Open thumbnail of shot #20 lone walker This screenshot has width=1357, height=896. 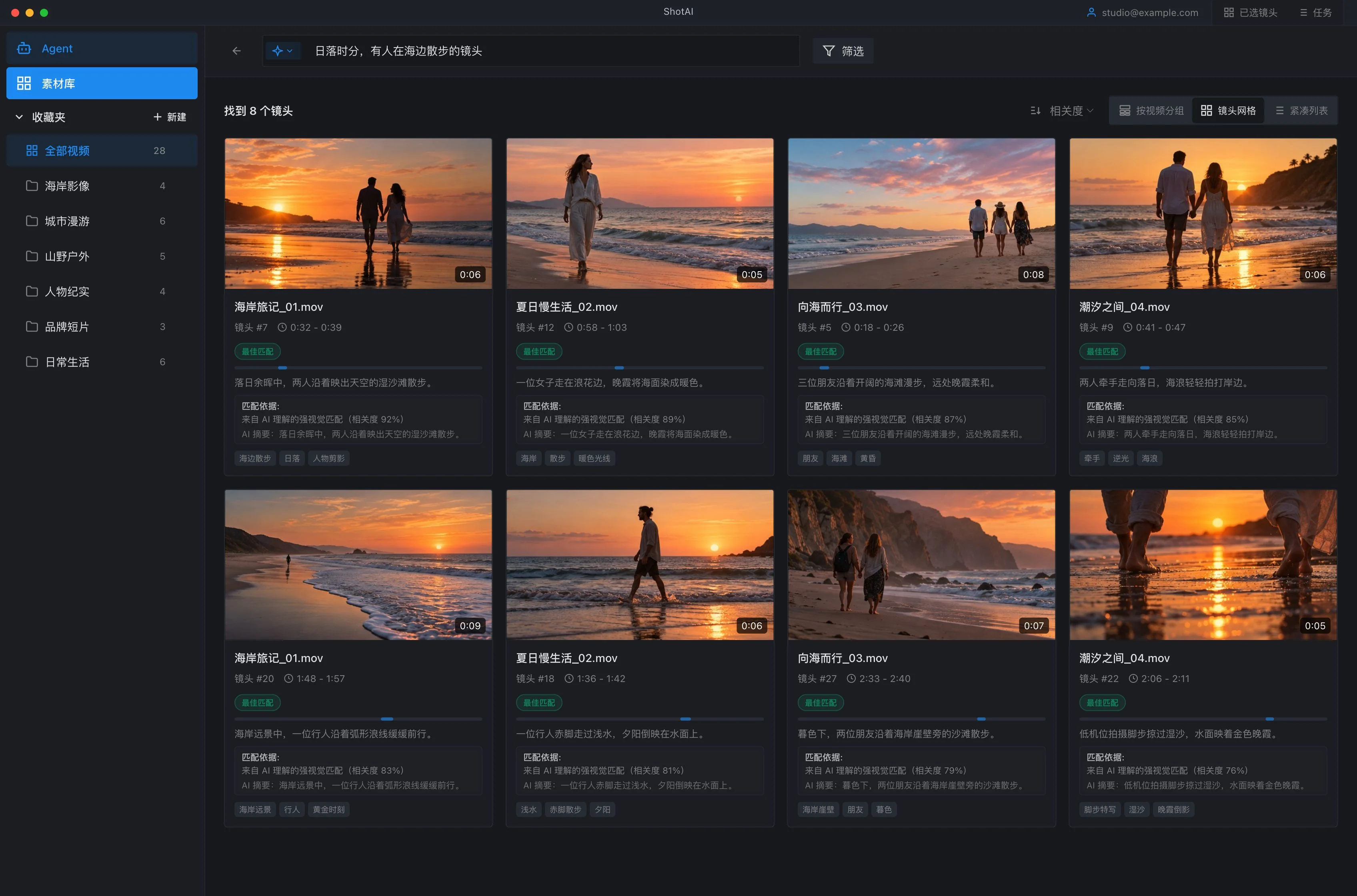coord(358,564)
